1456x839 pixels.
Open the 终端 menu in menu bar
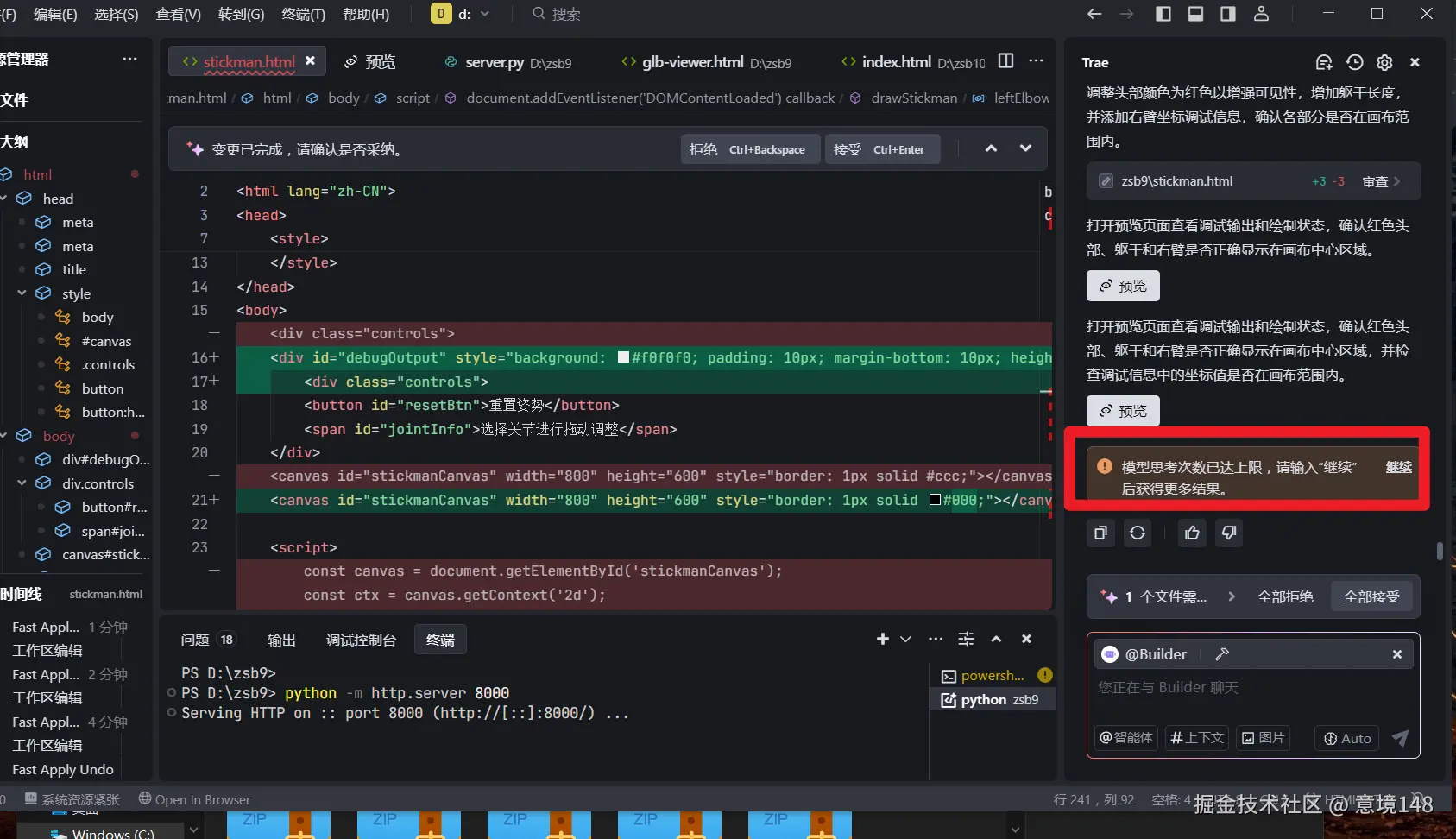(x=303, y=14)
